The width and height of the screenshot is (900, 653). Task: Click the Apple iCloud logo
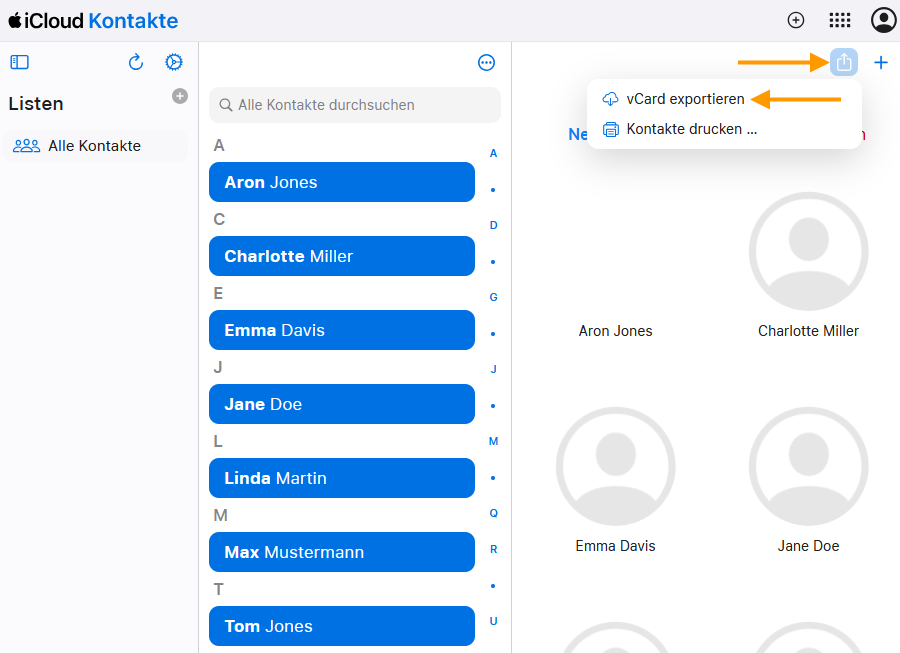(46, 21)
